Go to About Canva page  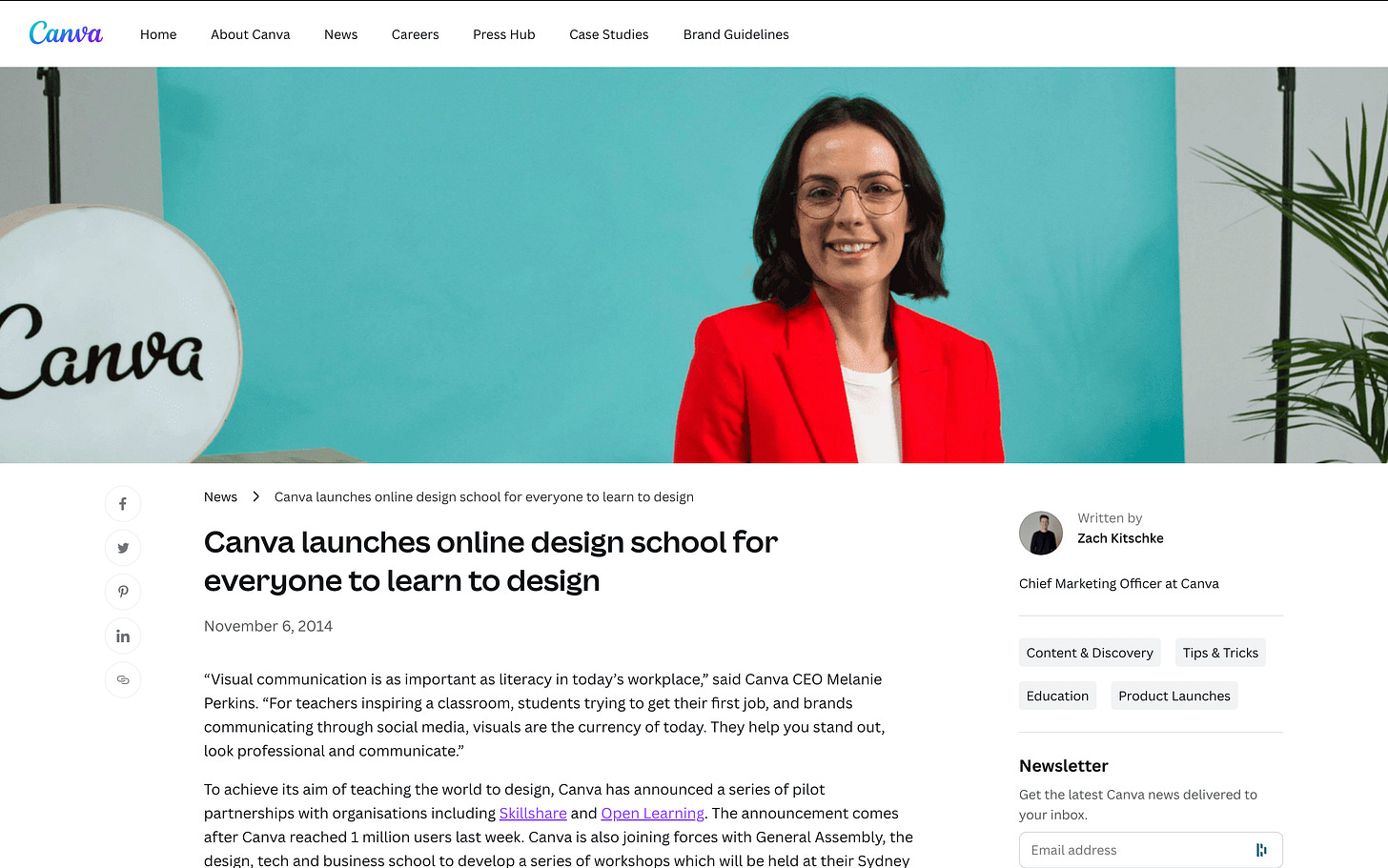[251, 34]
